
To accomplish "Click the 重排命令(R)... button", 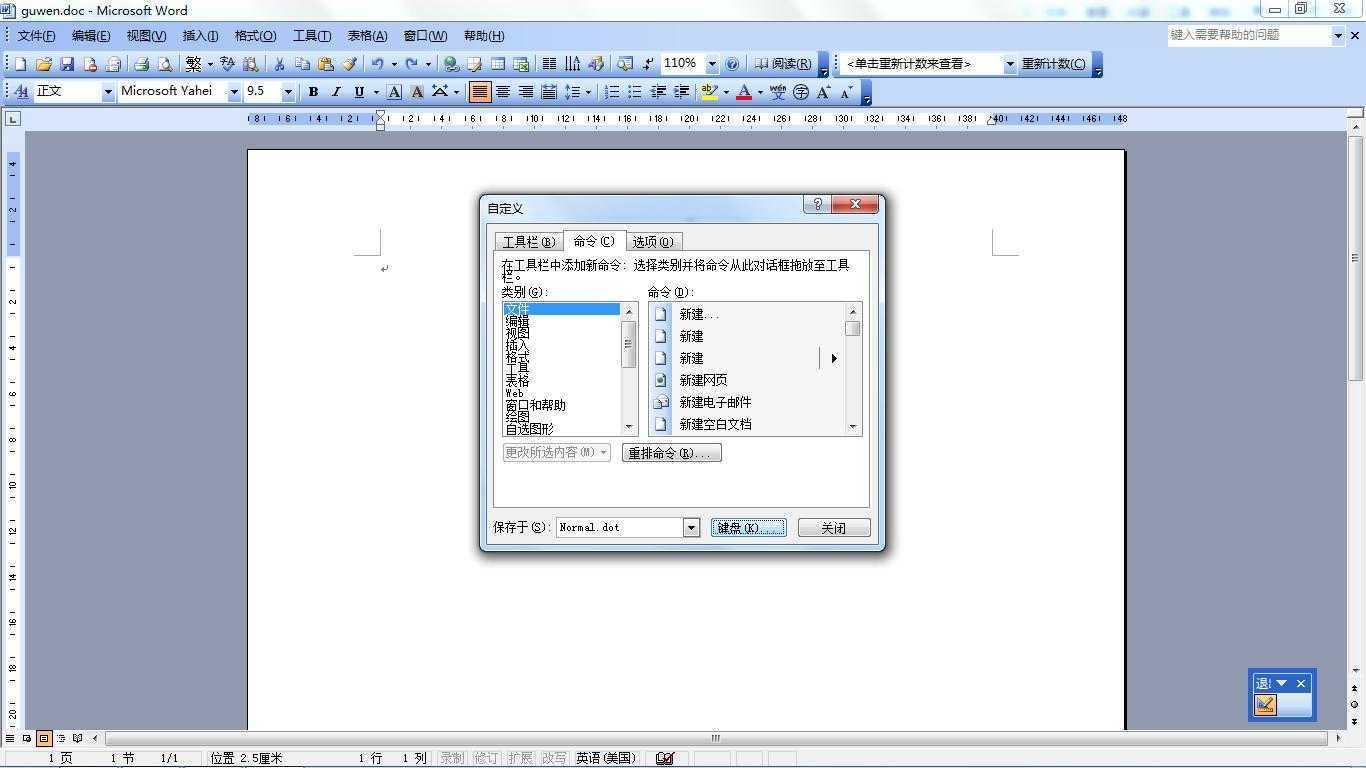I will tap(671, 453).
